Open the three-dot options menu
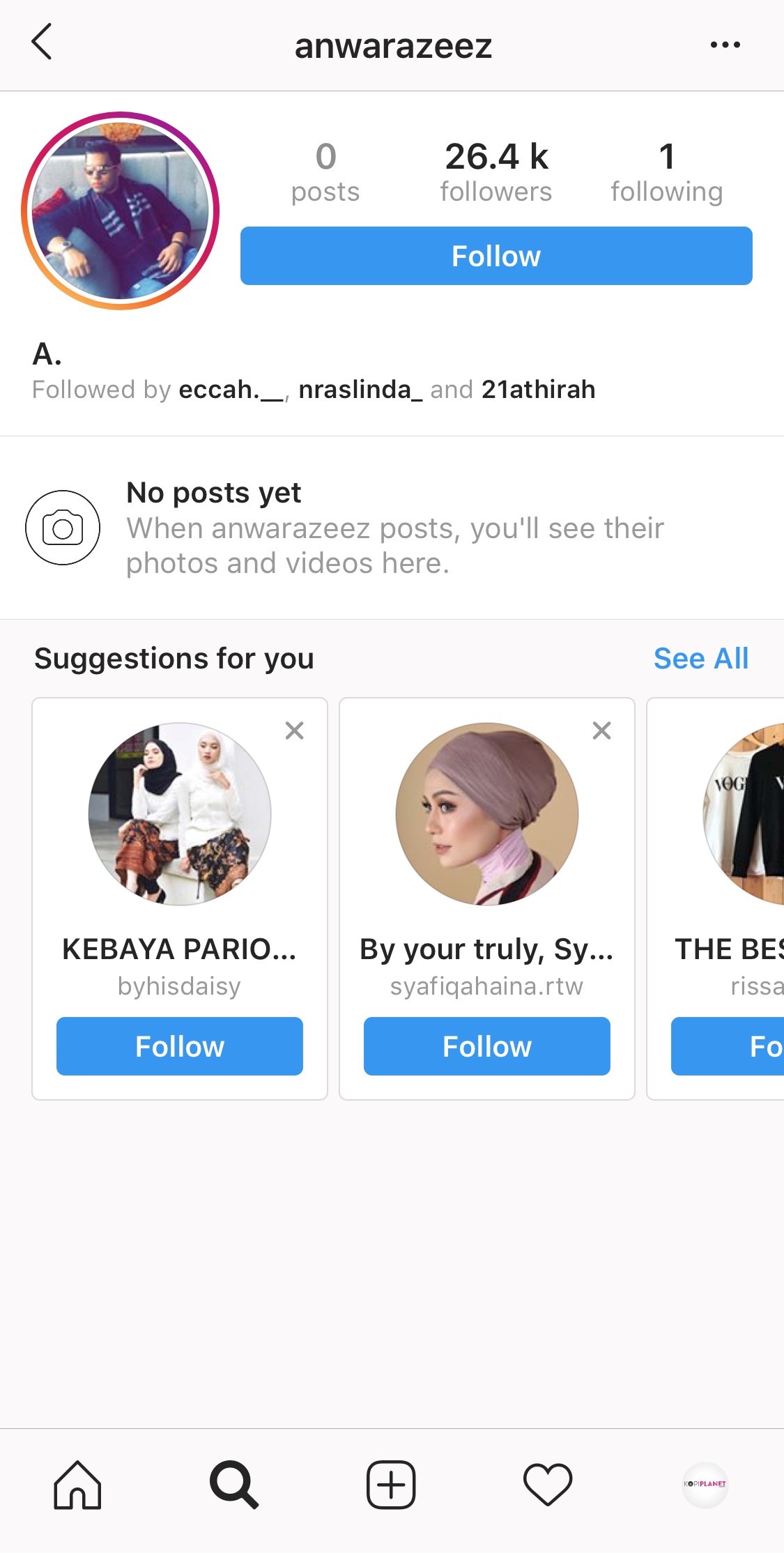The image size is (784, 1553). coord(725,45)
